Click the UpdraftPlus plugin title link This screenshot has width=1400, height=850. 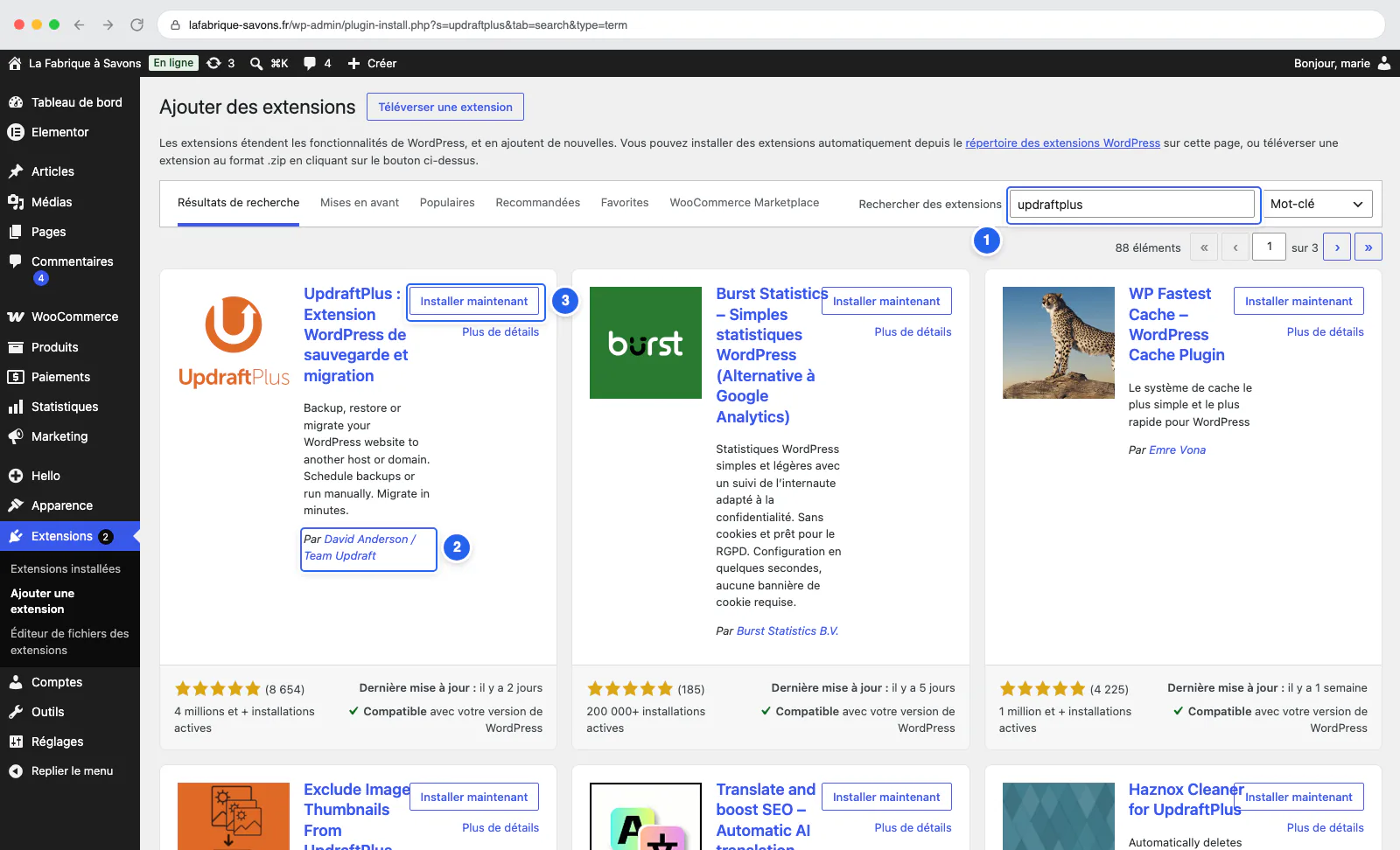[x=355, y=335]
